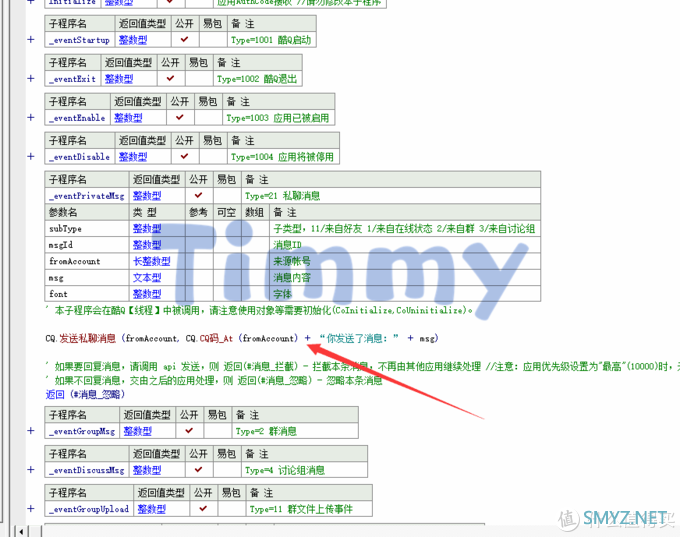
Task: Open 整数型 return type of _eventPrivateMsg
Action: tap(147, 196)
